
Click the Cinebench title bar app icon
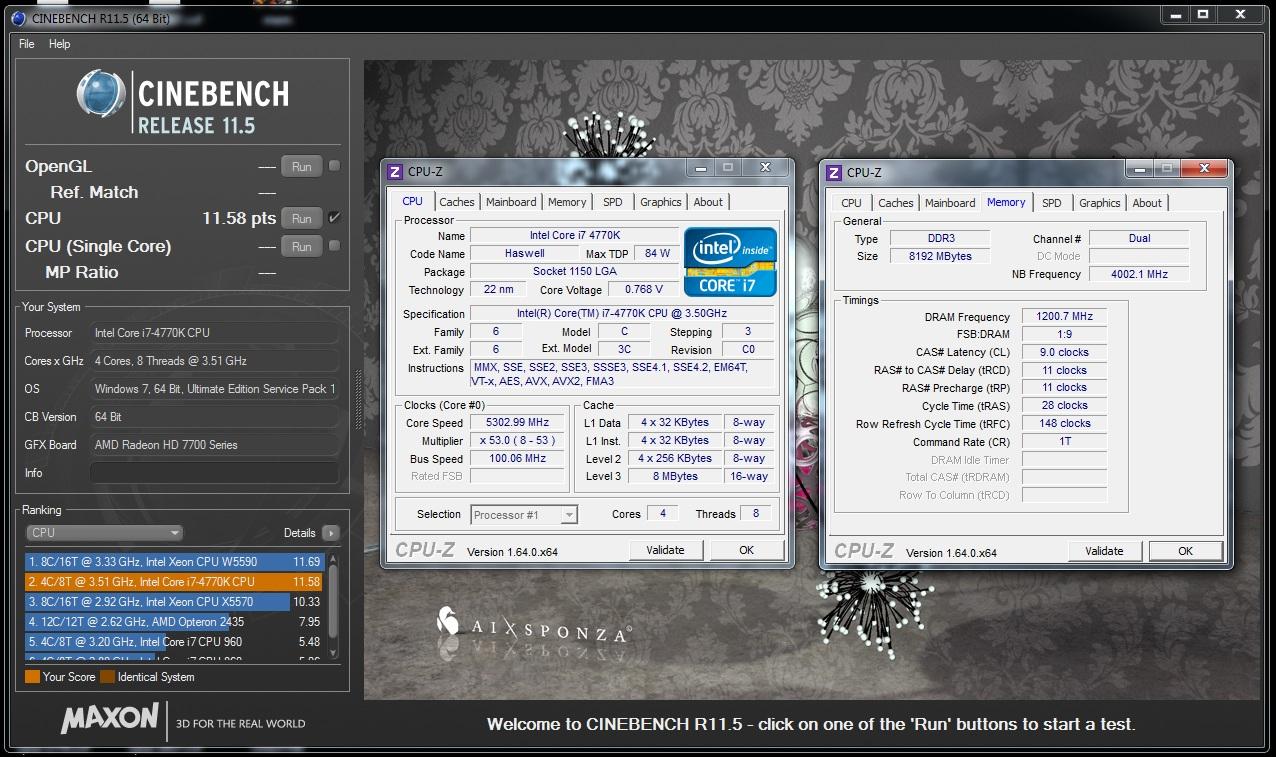pos(18,16)
